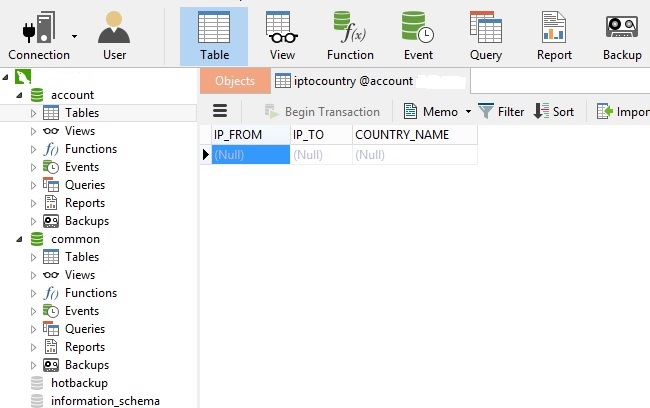Expand Tables under account

pyautogui.click(x=33, y=113)
